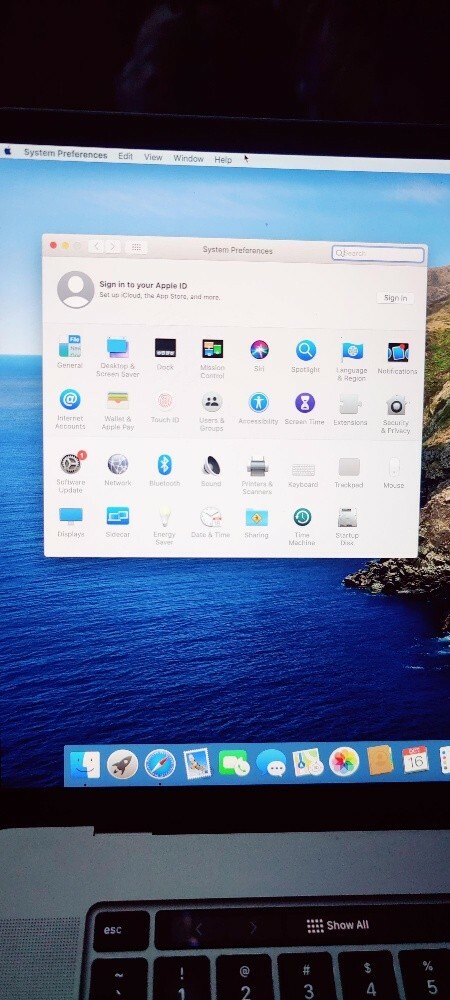Viewport: 450px width, 1000px height.
Task: Launch Finder from the Dock
Action: 85,764
